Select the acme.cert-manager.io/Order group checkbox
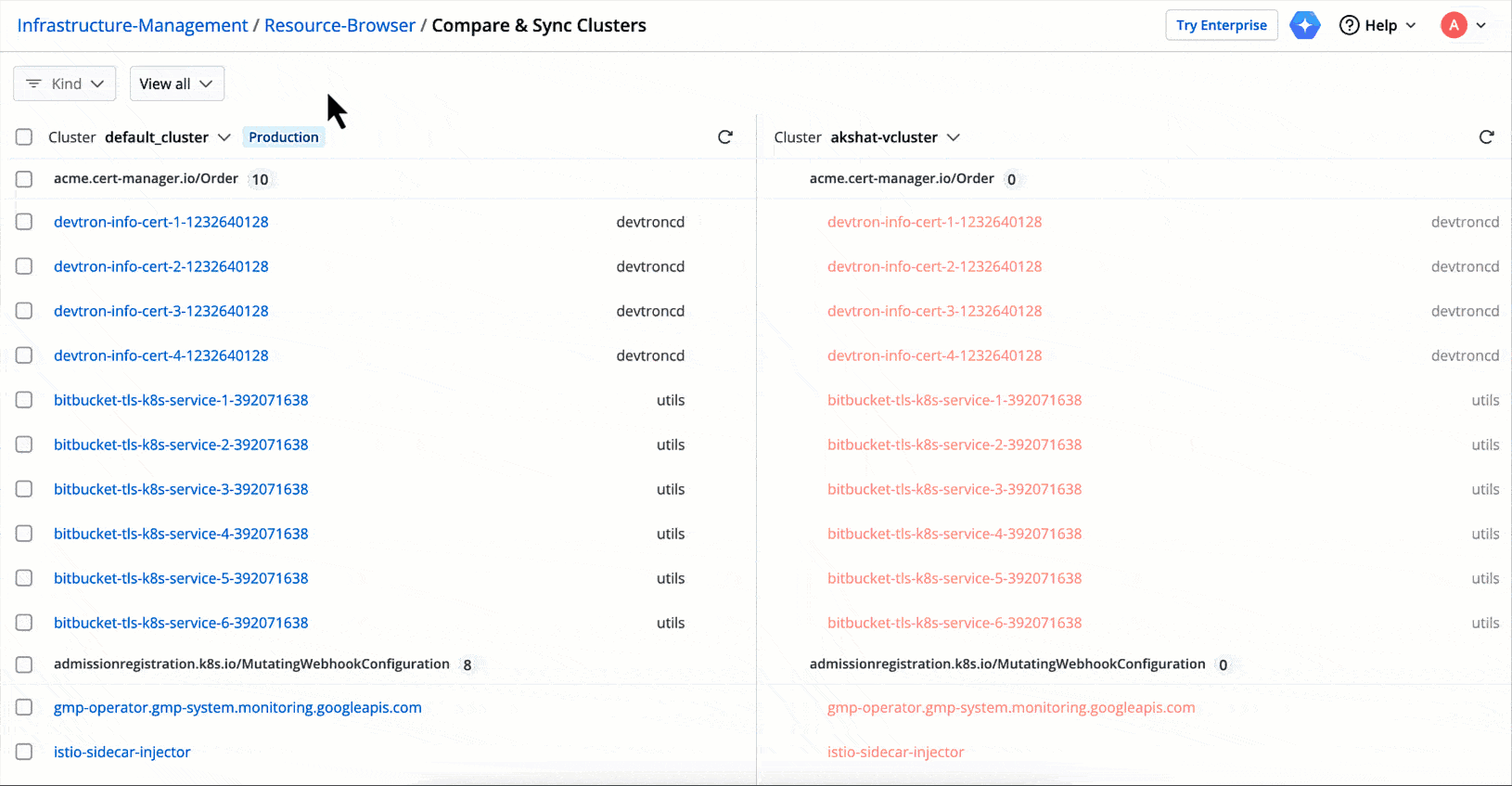Screen dimensions: 1512x786 (24, 179)
